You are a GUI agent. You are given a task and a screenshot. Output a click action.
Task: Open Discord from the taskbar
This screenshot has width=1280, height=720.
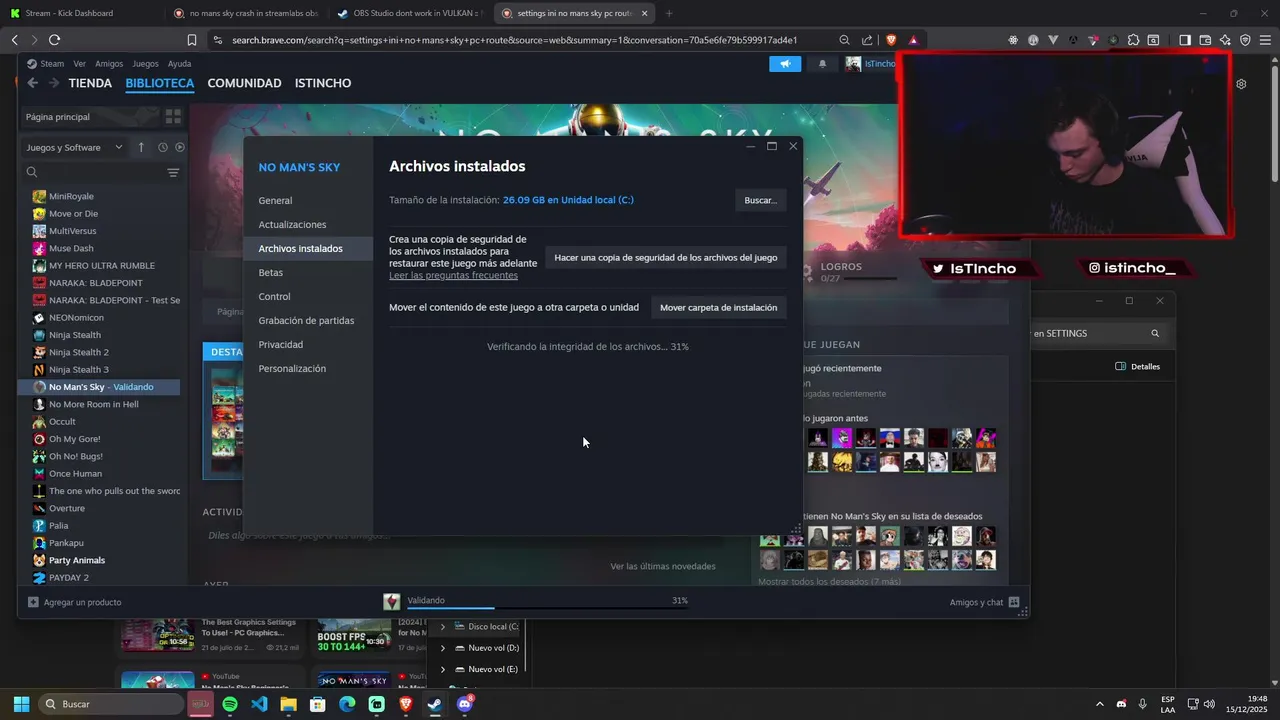[x=464, y=704]
